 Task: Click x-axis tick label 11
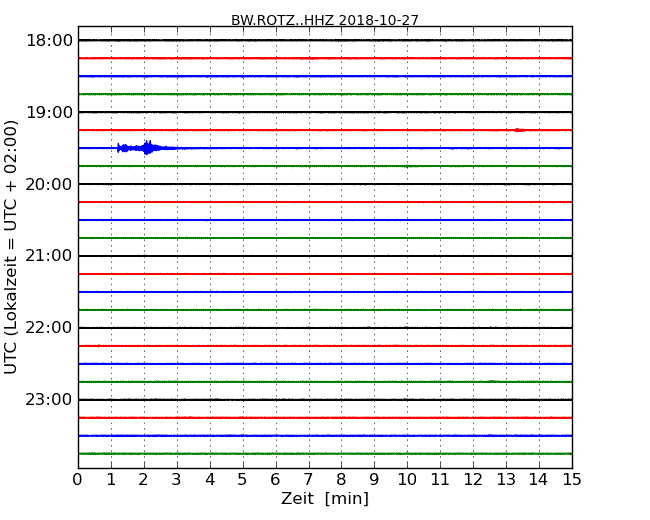coord(440,480)
